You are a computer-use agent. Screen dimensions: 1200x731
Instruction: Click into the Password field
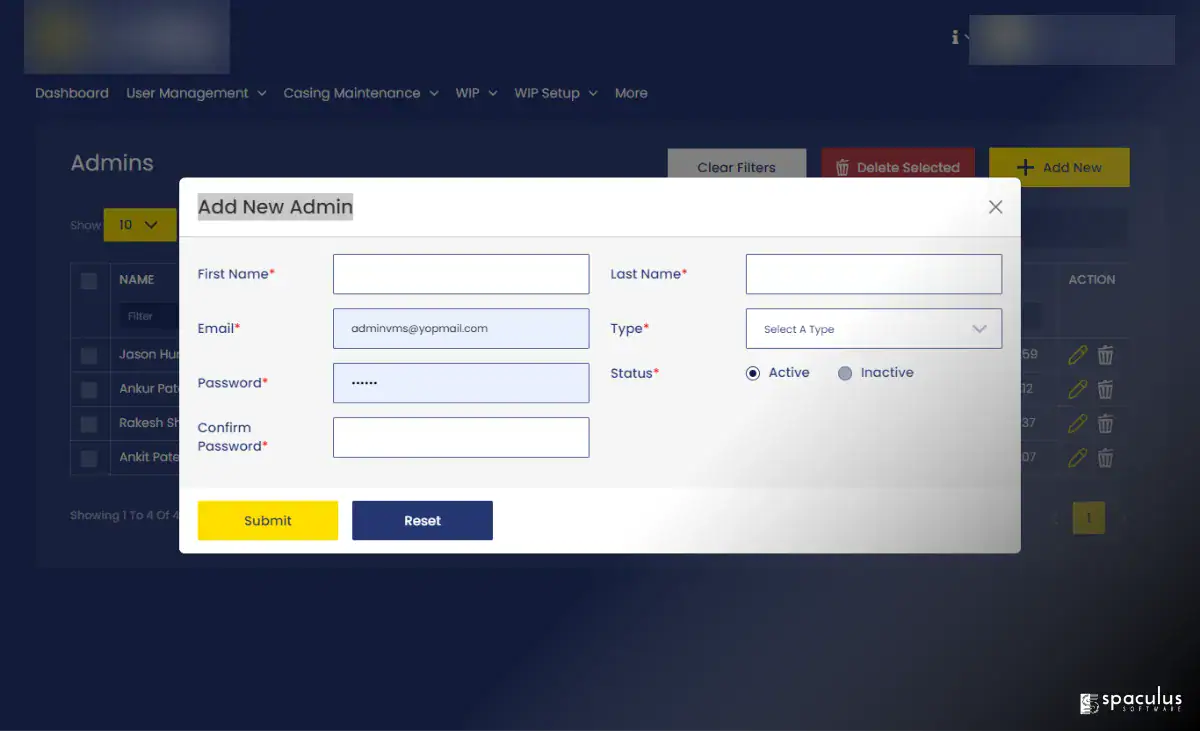(x=461, y=383)
